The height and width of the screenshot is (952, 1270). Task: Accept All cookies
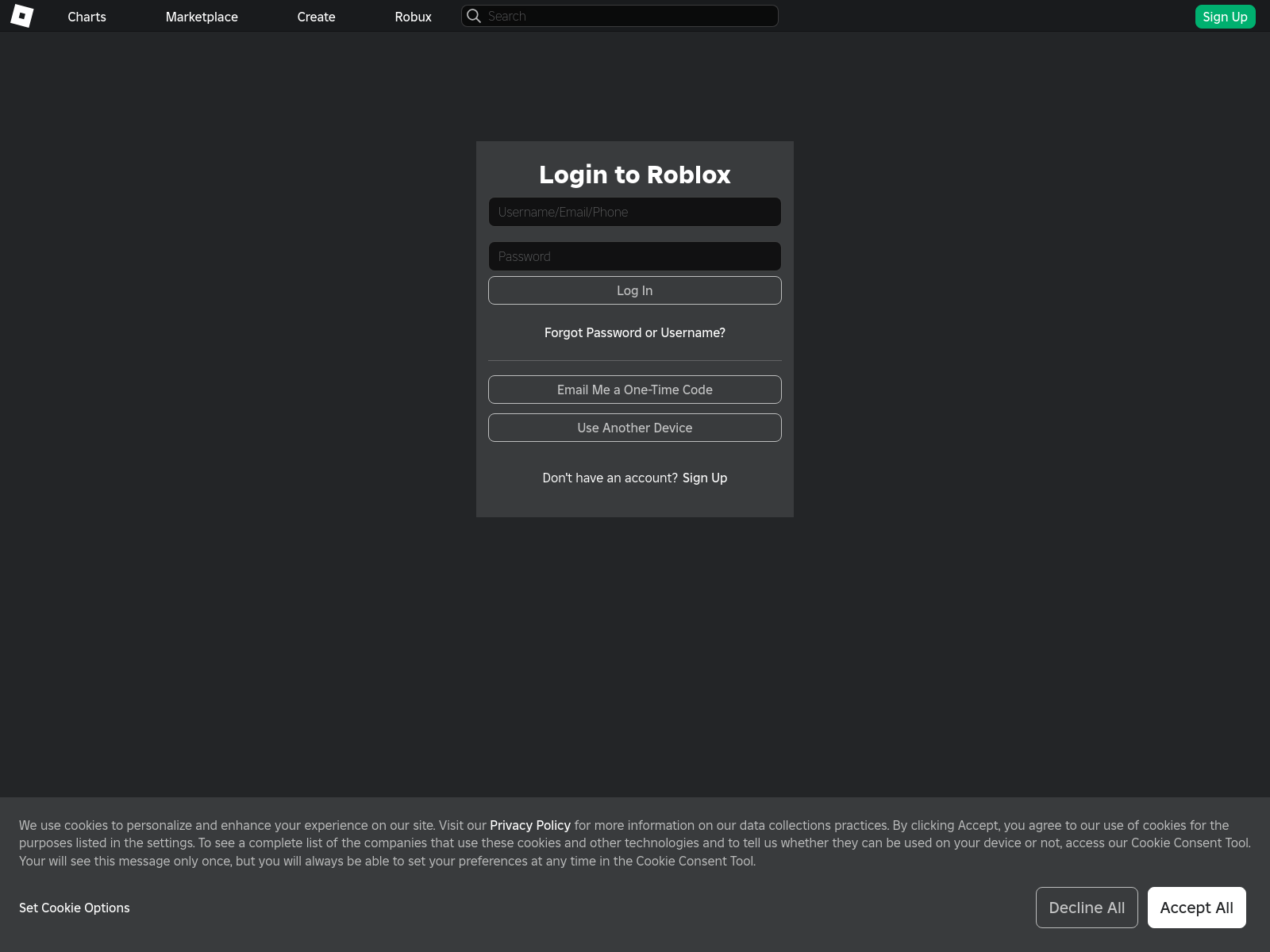click(x=1196, y=908)
